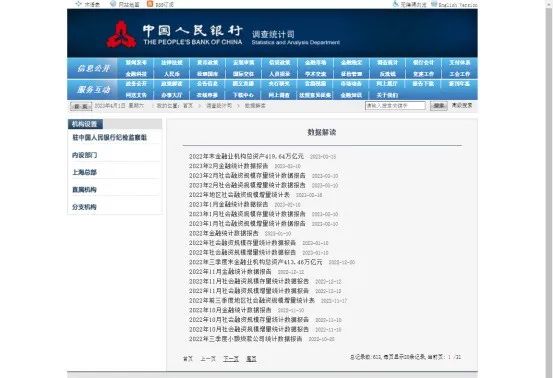Click the 信息公开 section header
The image size is (553, 378).
93,68
